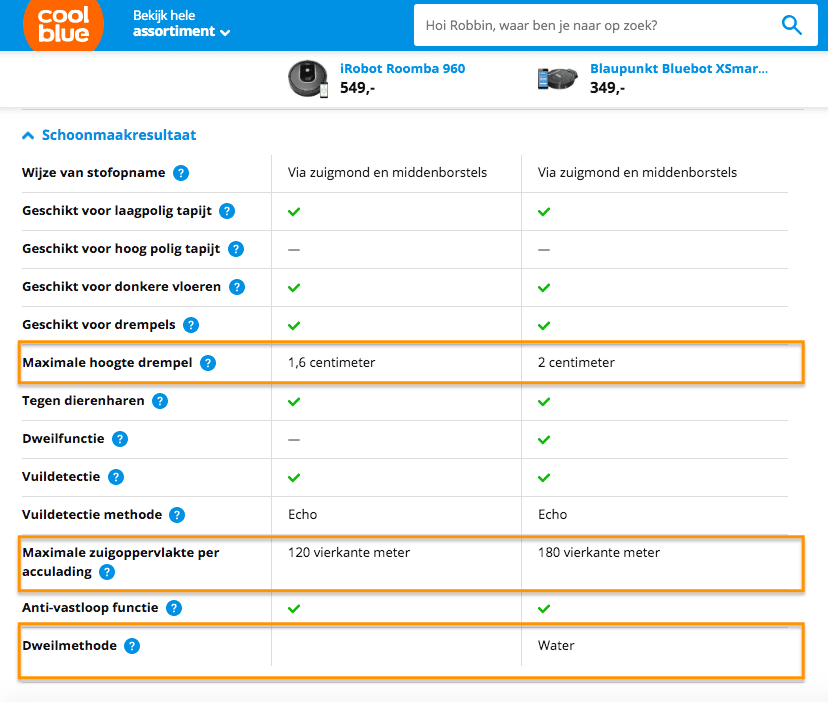The image size is (828, 702).
Task: Open help for Wijze van stofopname
Action: (181, 173)
